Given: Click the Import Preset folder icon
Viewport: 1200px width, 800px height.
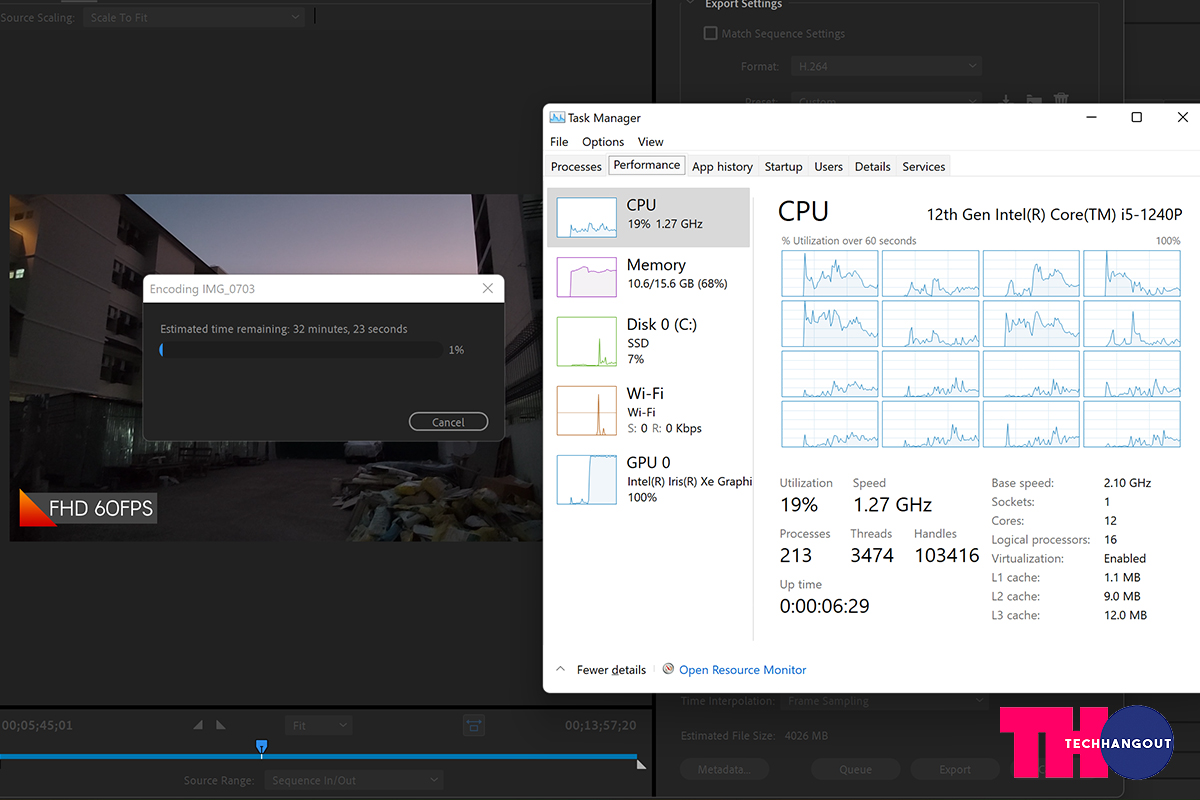Looking at the screenshot, I should (1034, 100).
